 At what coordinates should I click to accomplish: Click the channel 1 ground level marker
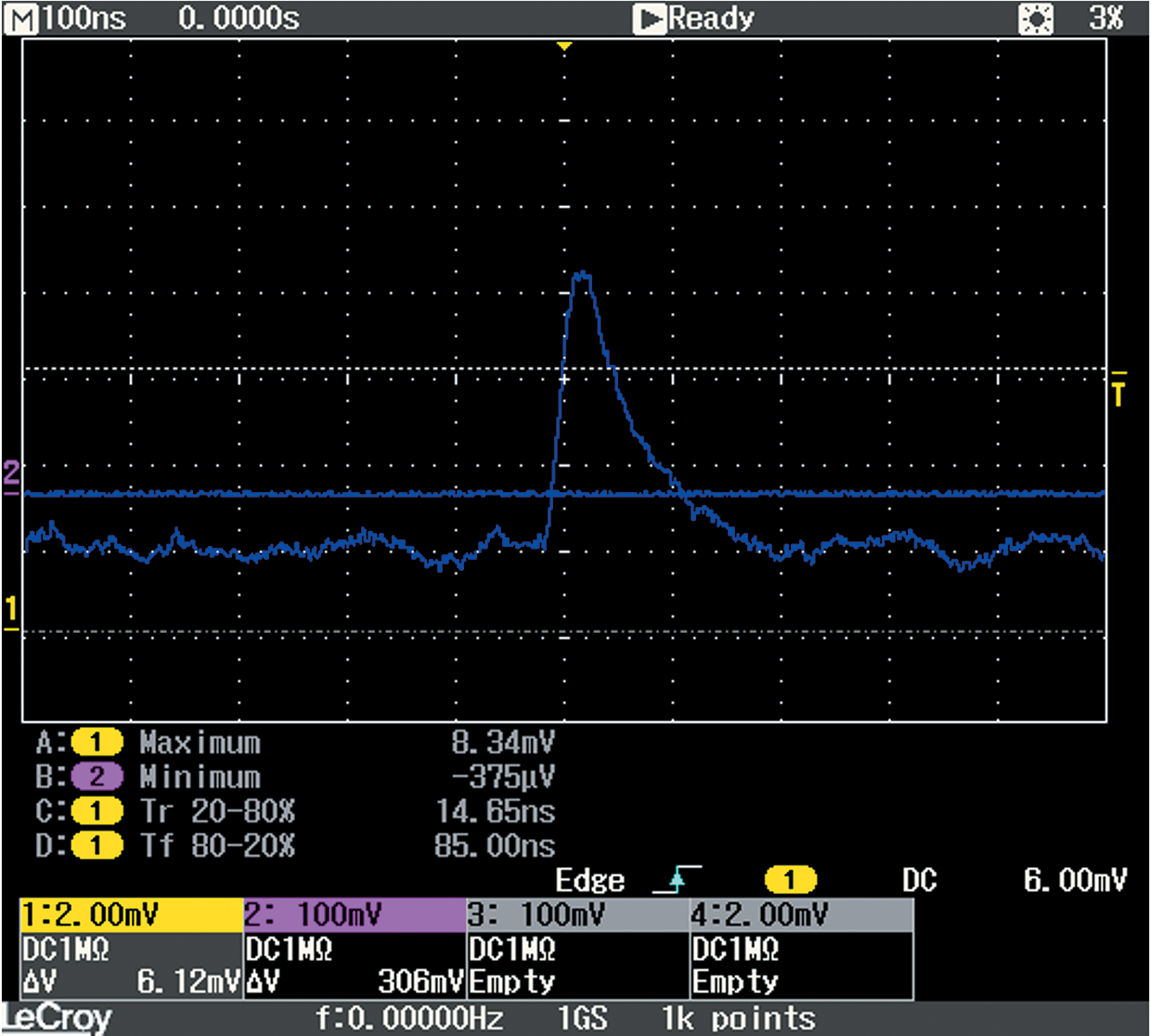[x=11, y=614]
